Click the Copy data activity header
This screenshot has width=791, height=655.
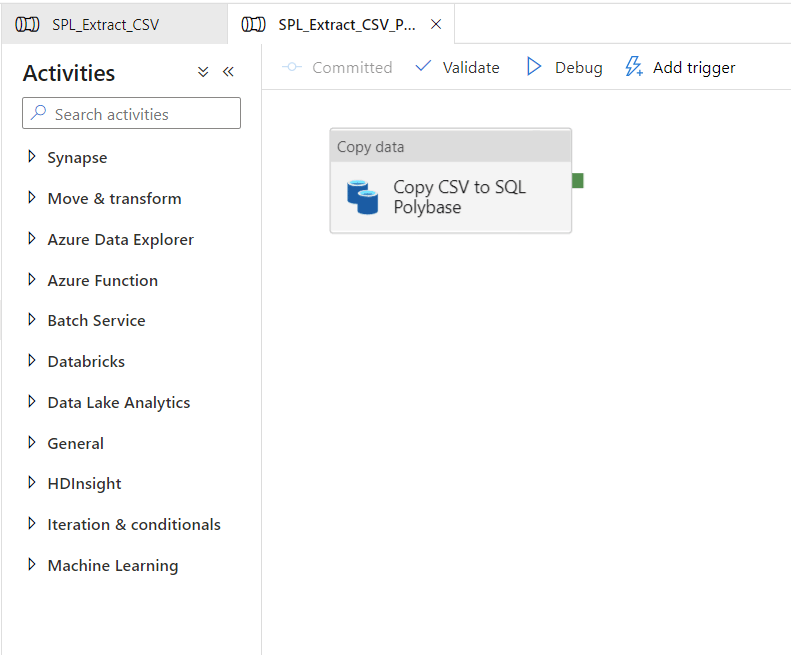coord(450,146)
